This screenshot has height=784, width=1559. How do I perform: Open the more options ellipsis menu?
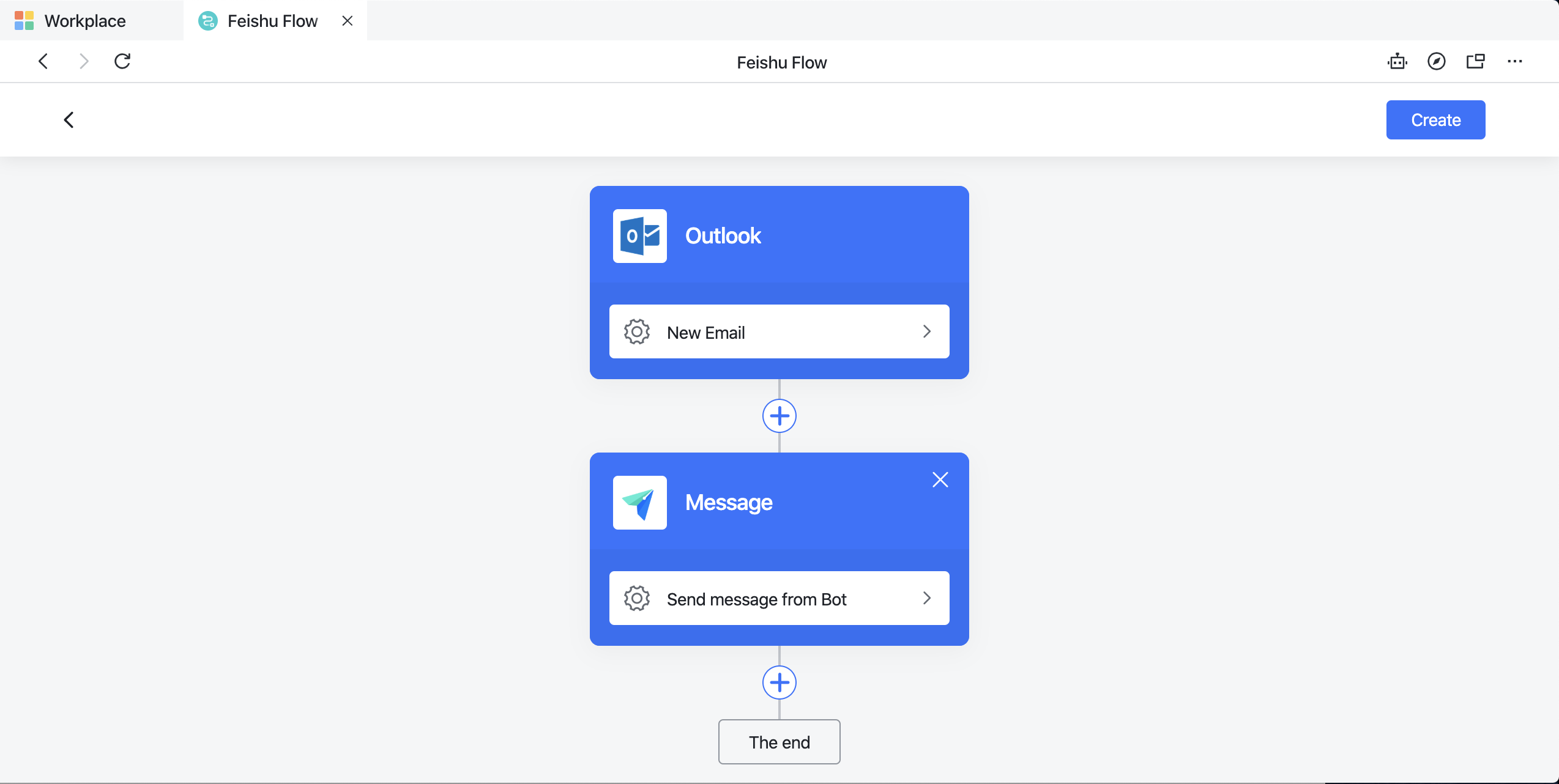[1515, 61]
